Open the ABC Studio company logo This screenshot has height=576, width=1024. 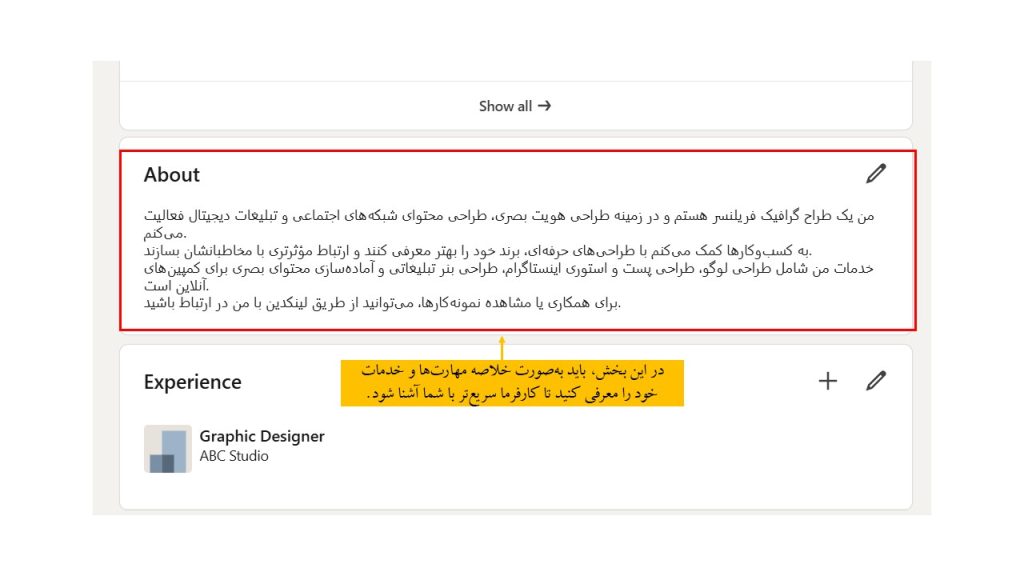click(x=168, y=449)
